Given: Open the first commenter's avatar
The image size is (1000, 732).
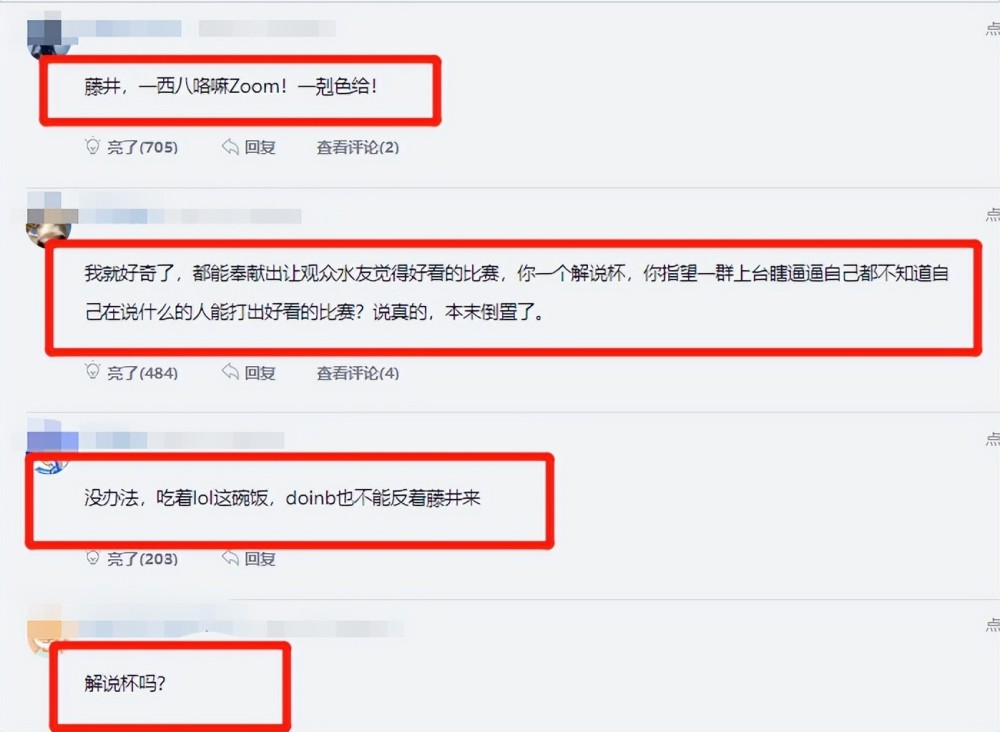Looking at the screenshot, I should [50, 40].
